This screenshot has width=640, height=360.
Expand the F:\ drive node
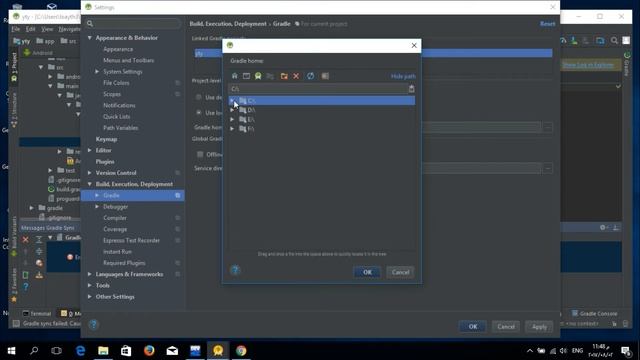232,129
